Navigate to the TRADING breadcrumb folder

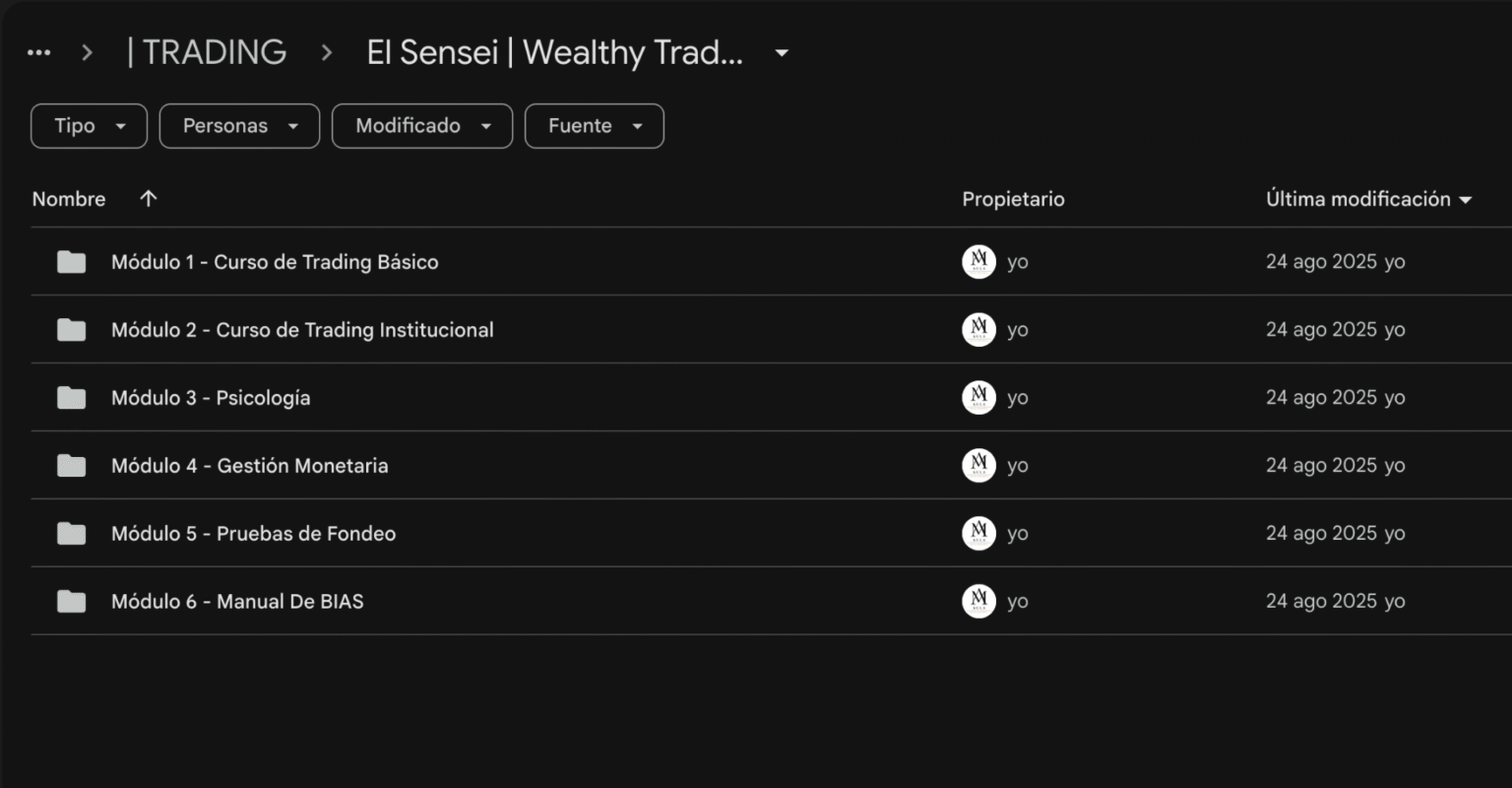[x=207, y=53]
